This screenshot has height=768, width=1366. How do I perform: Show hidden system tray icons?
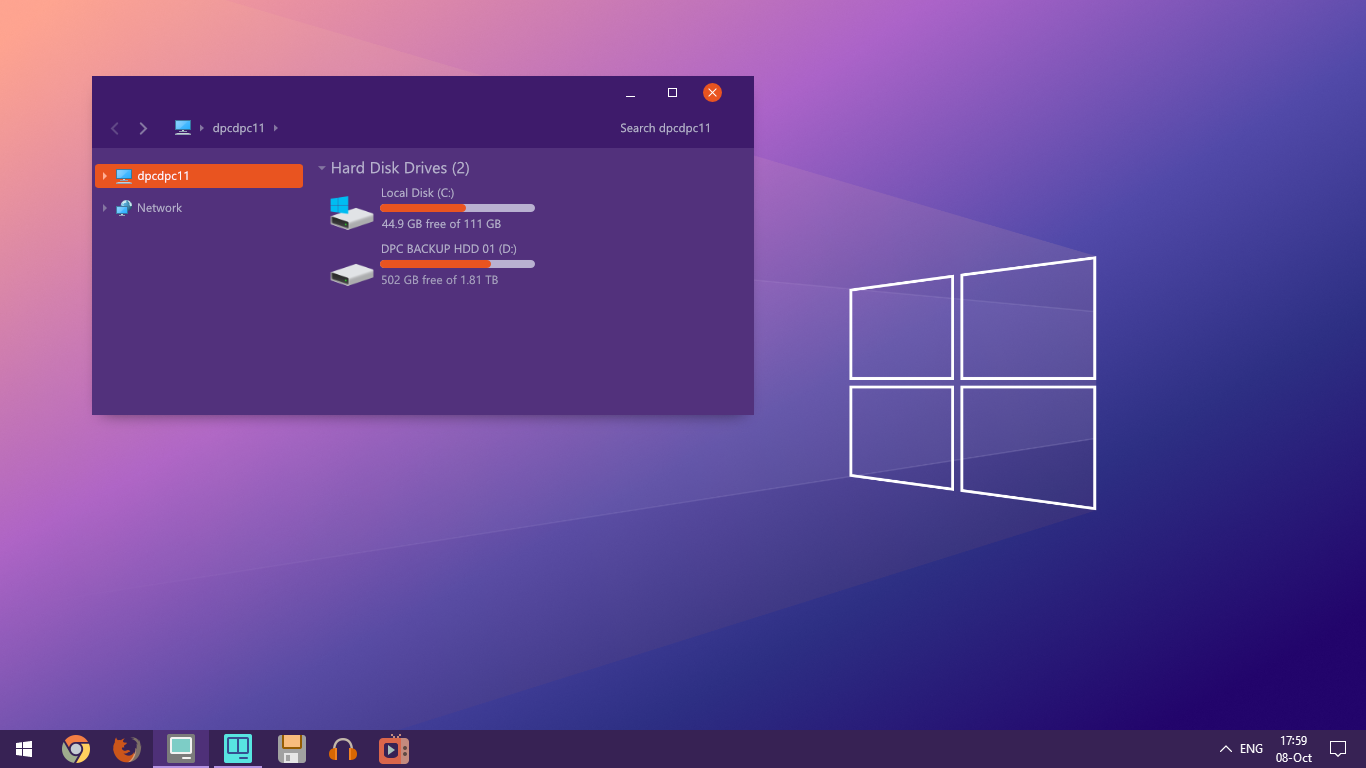[x=1225, y=749]
